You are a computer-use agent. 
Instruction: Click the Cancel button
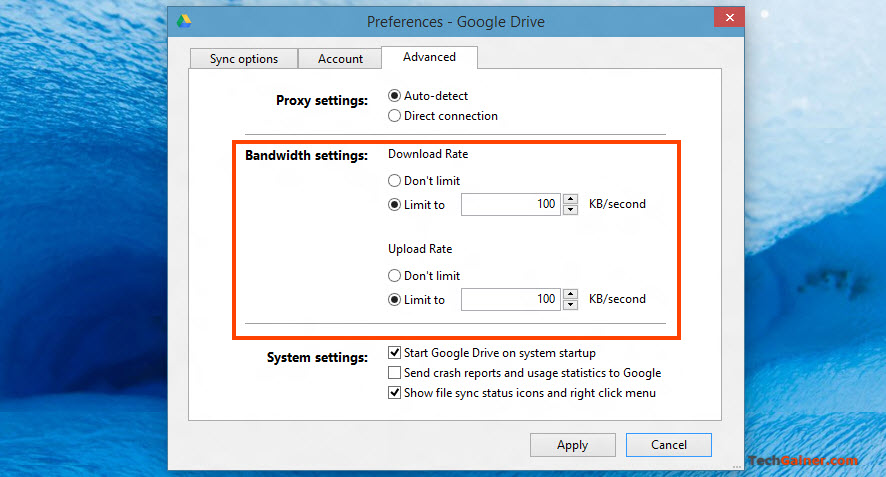(668, 445)
